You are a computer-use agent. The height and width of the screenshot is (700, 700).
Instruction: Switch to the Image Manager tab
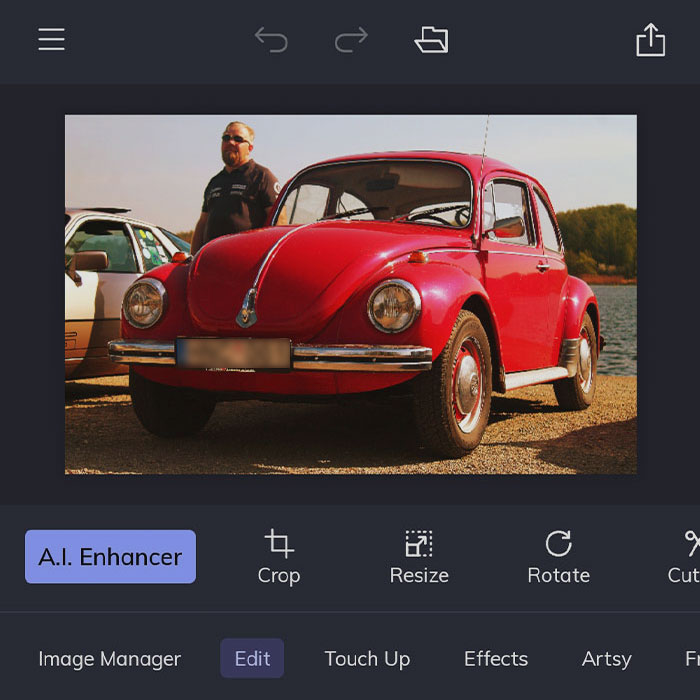[x=109, y=659]
